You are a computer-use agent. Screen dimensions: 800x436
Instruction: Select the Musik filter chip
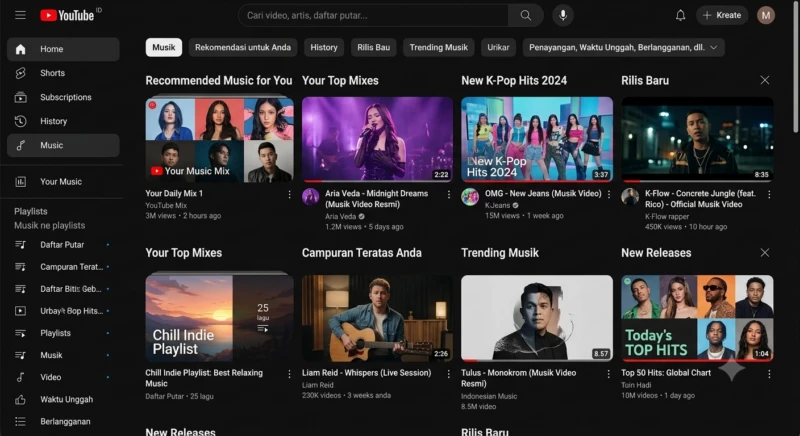click(x=163, y=47)
